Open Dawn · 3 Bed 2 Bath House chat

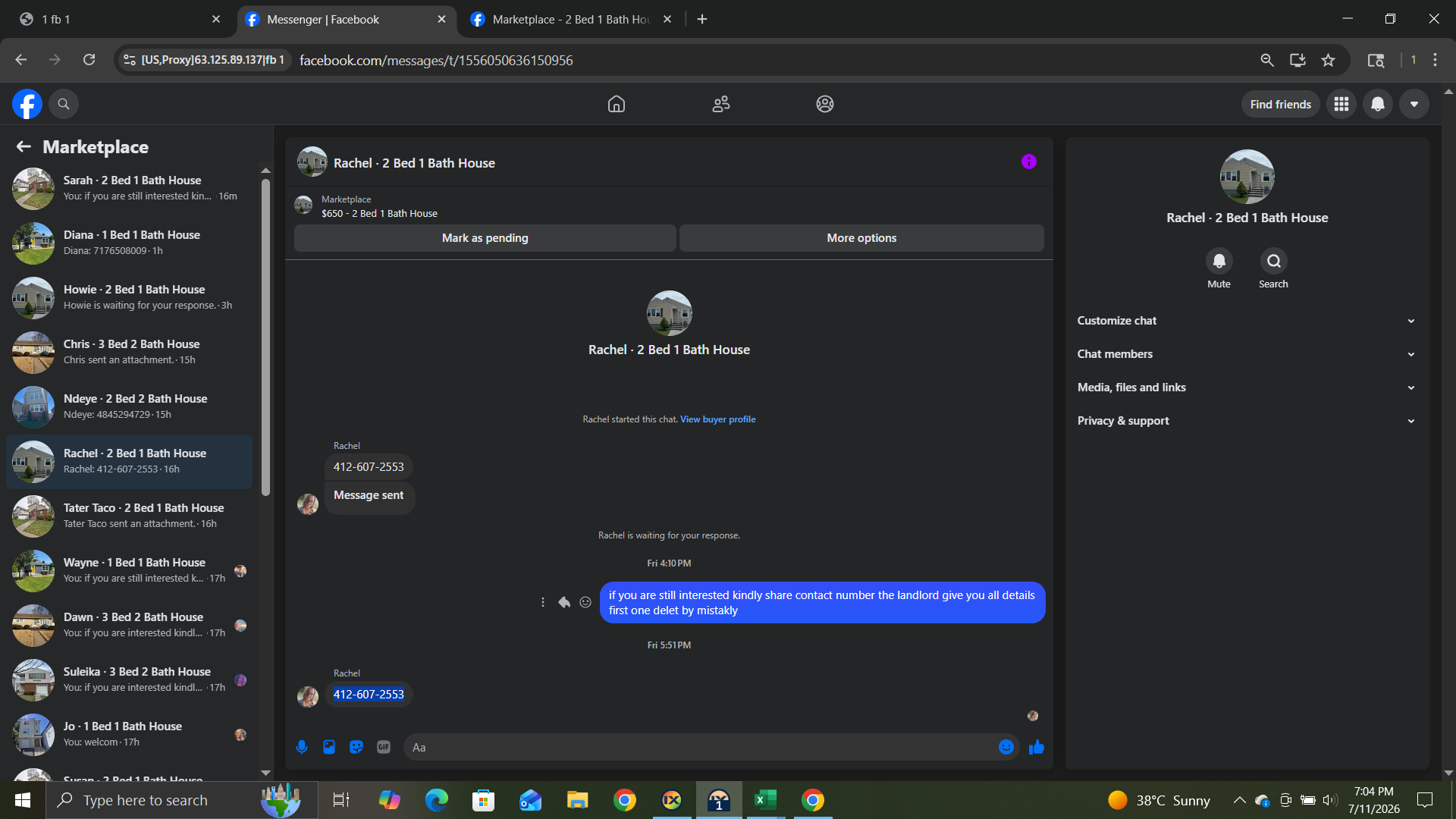coord(129,625)
